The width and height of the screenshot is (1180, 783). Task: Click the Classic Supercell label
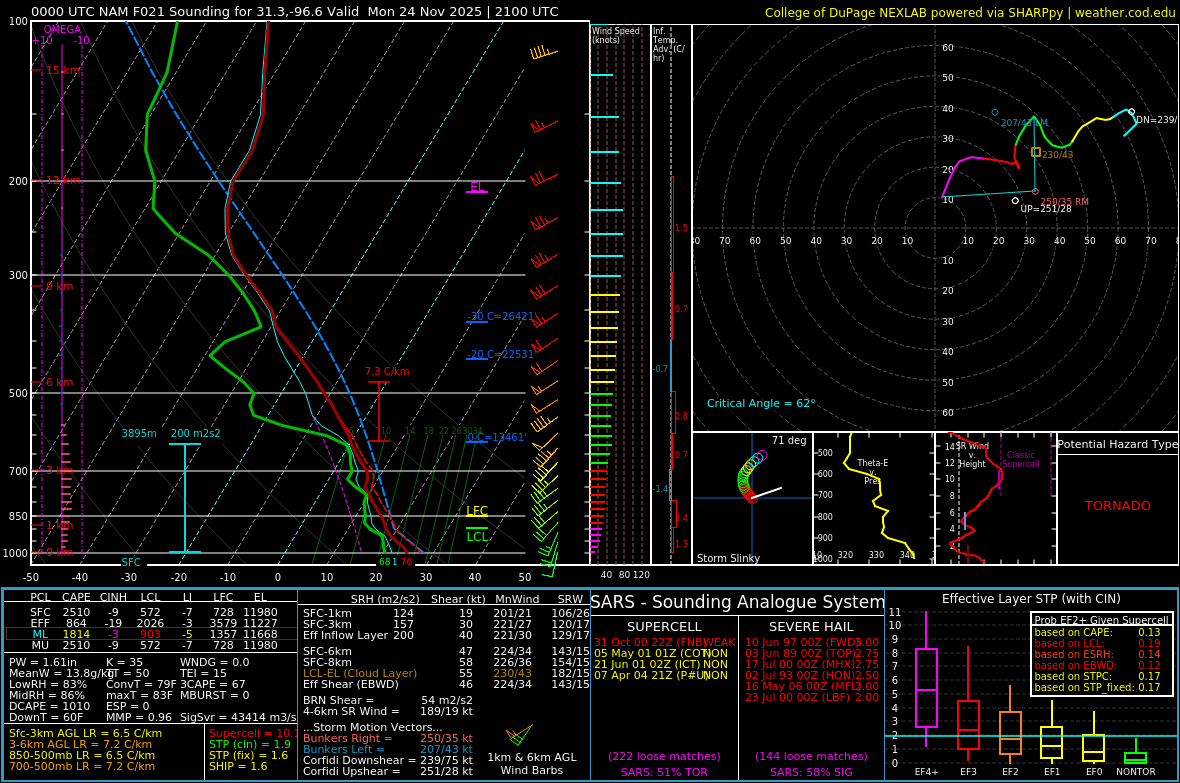pyautogui.click(x=1020, y=459)
